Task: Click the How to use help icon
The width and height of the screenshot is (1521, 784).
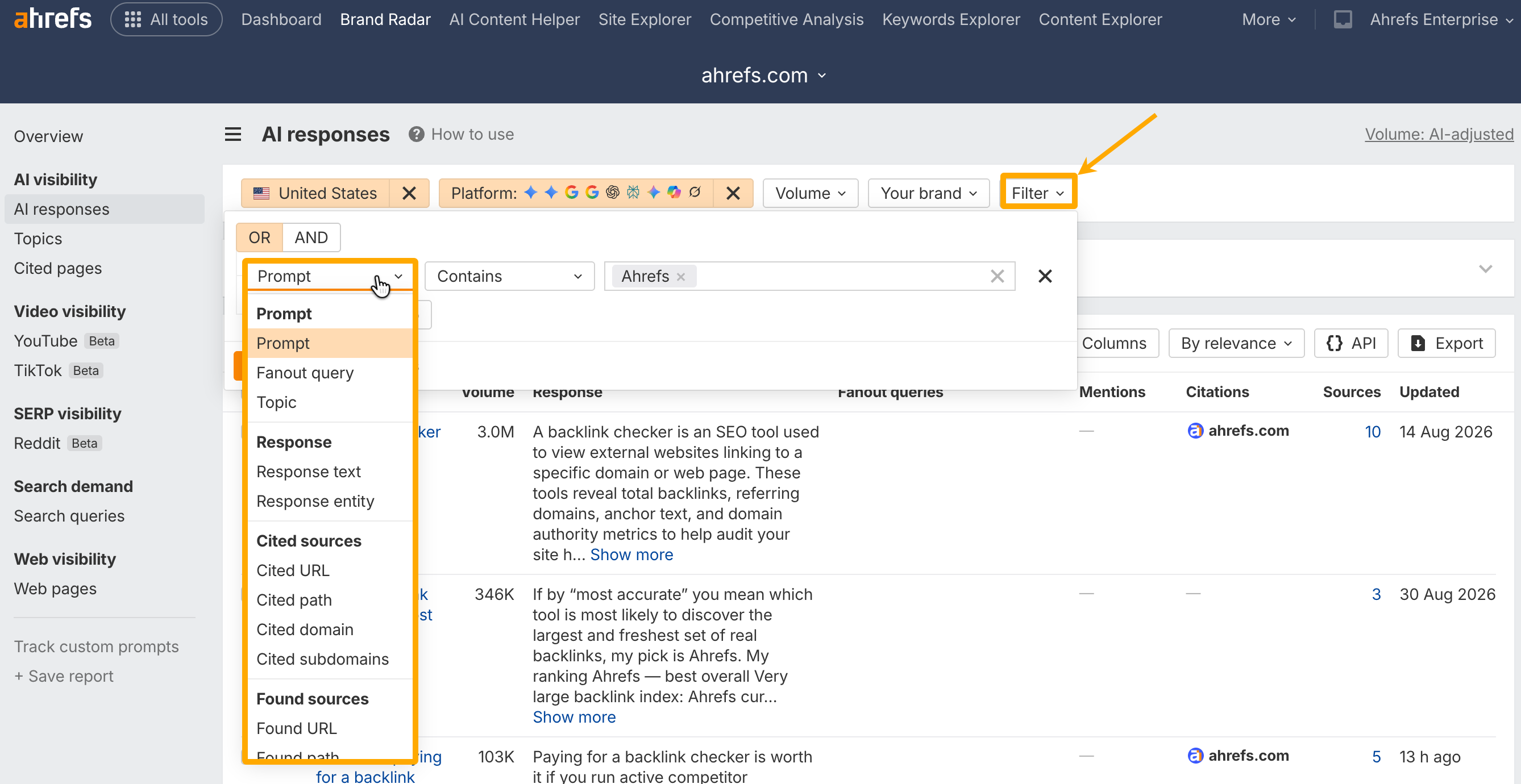Action: click(x=416, y=134)
